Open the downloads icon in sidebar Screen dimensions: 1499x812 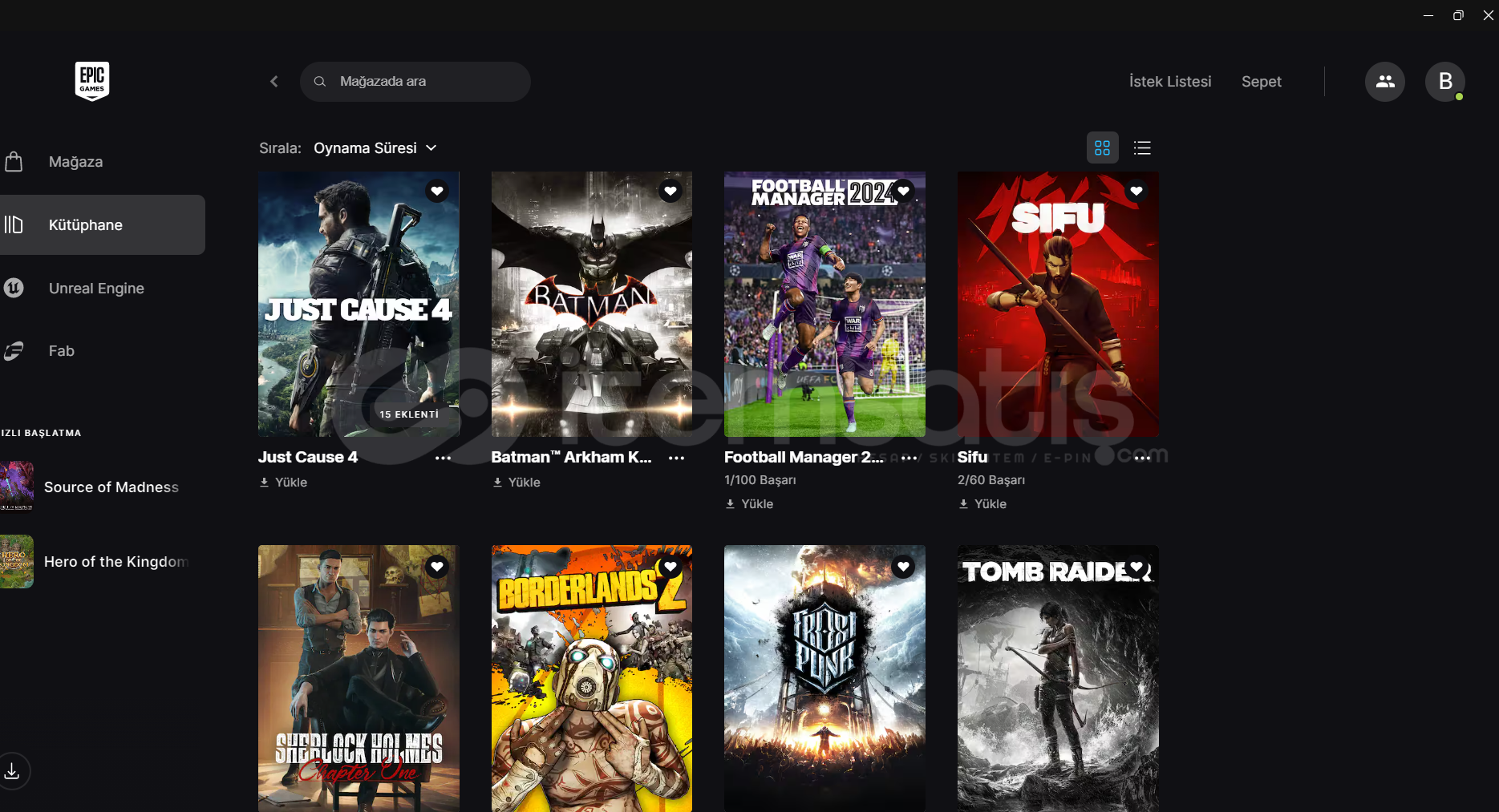tap(12, 771)
